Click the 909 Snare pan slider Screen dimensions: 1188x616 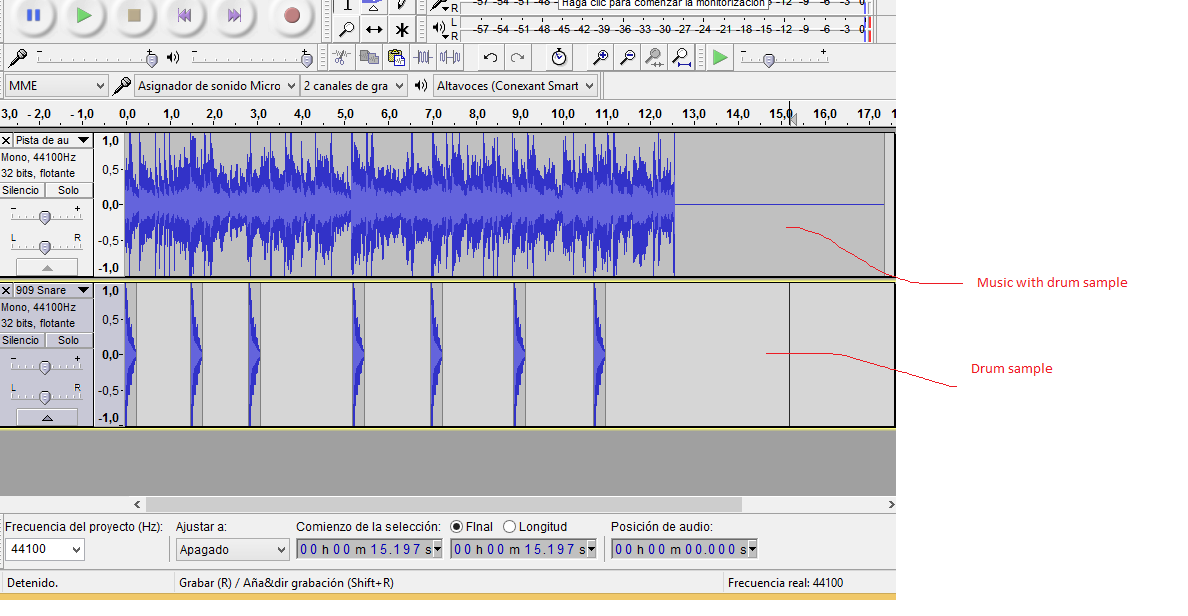(45, 395)
